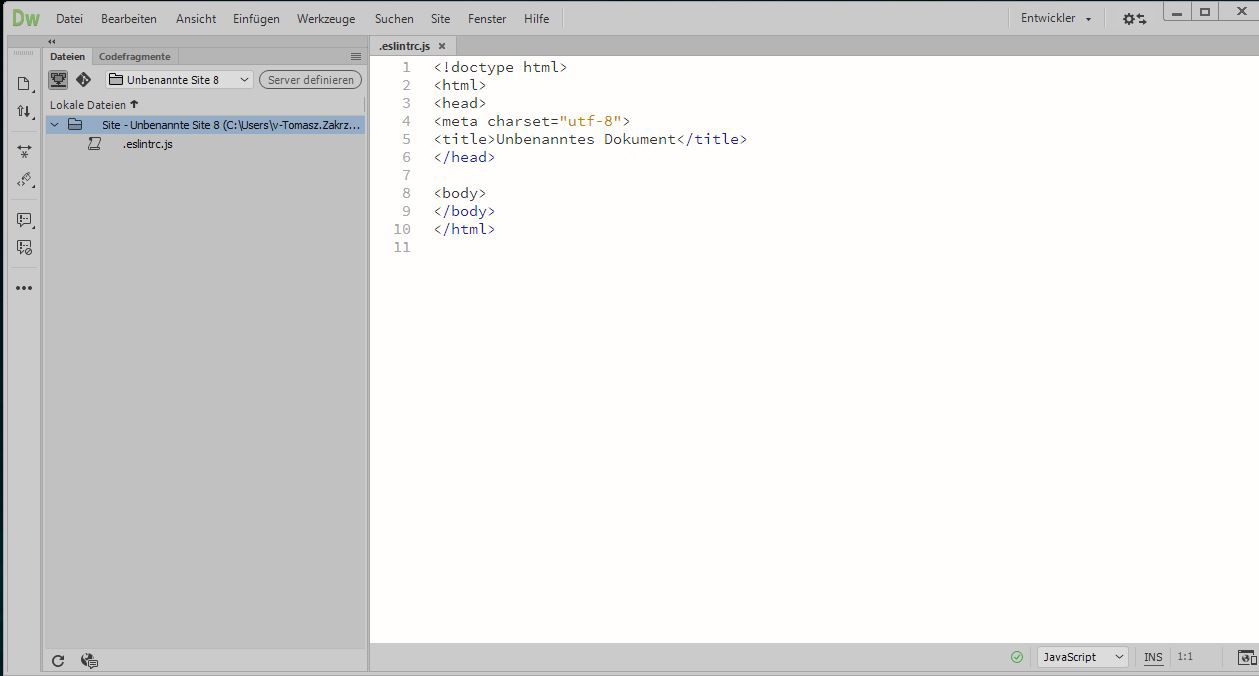Open the Git repository icon in the Dateien panel
The height and width of the screenshot is (676, 1259).
tap(83, 79)
